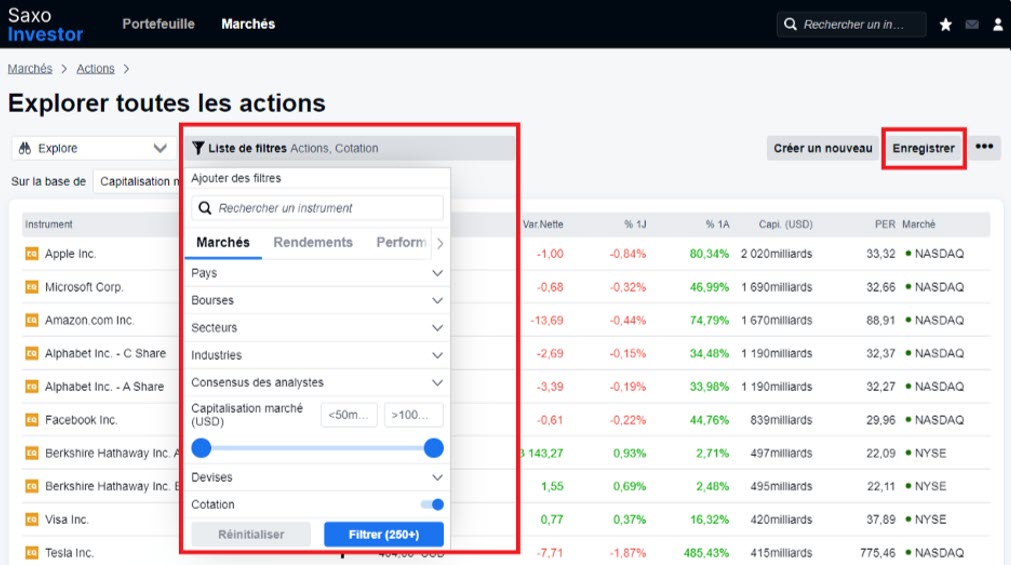Viewport: 1011px width, 565px height.
Task: Follow the Actions breadcrumb link
Action: coord(95,68)
